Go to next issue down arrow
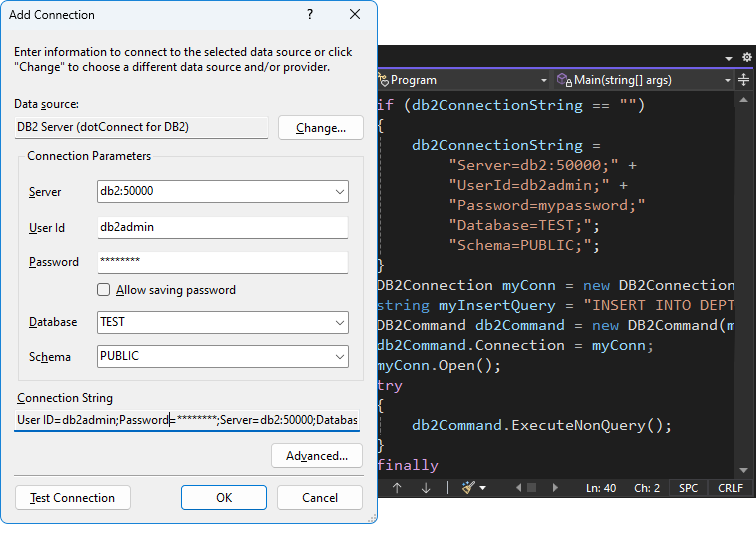Screen dimensions: 756x541 (x=426, y=488)
